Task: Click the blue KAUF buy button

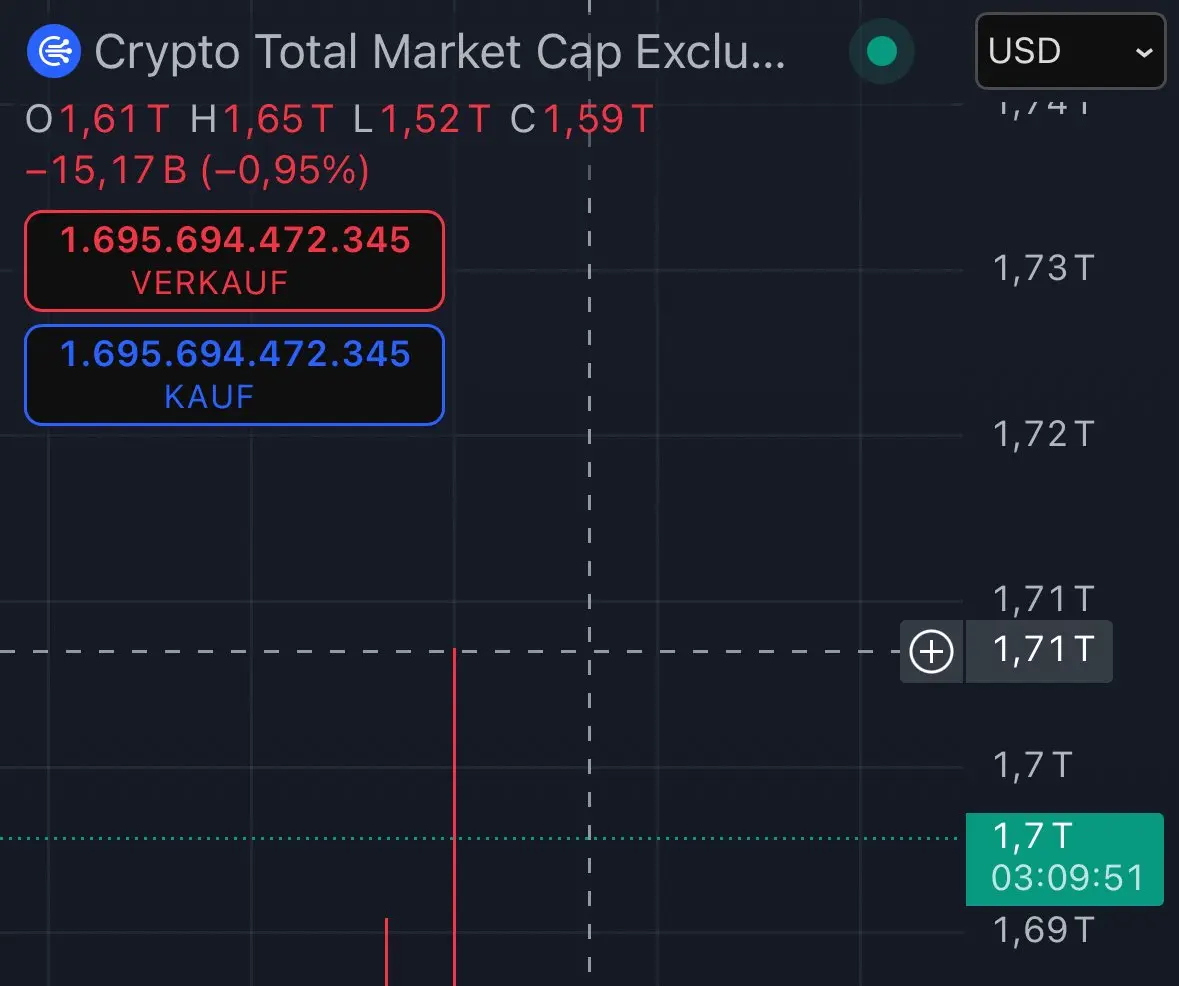Action: click(x=235, y=375)
